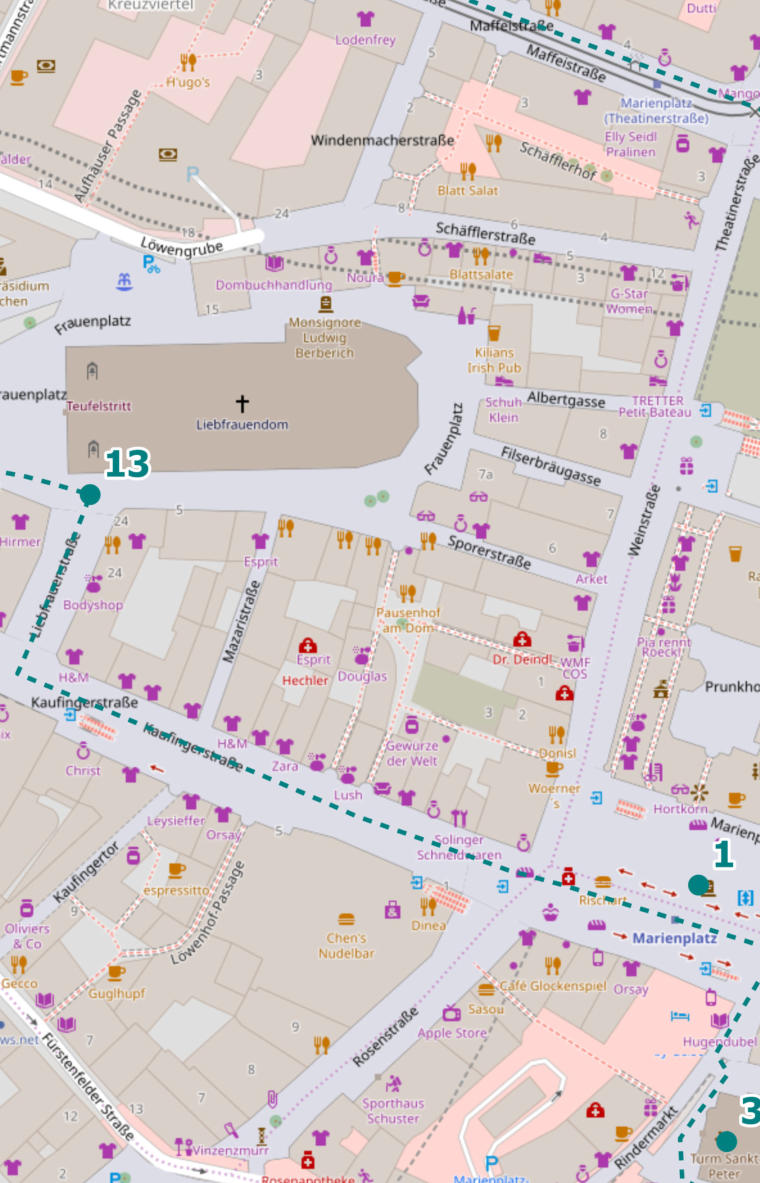This screenshot has height=1183, width=760.
Task: Click the Teufelstritt label on the cathedral
Action: [x=99, y=407]
